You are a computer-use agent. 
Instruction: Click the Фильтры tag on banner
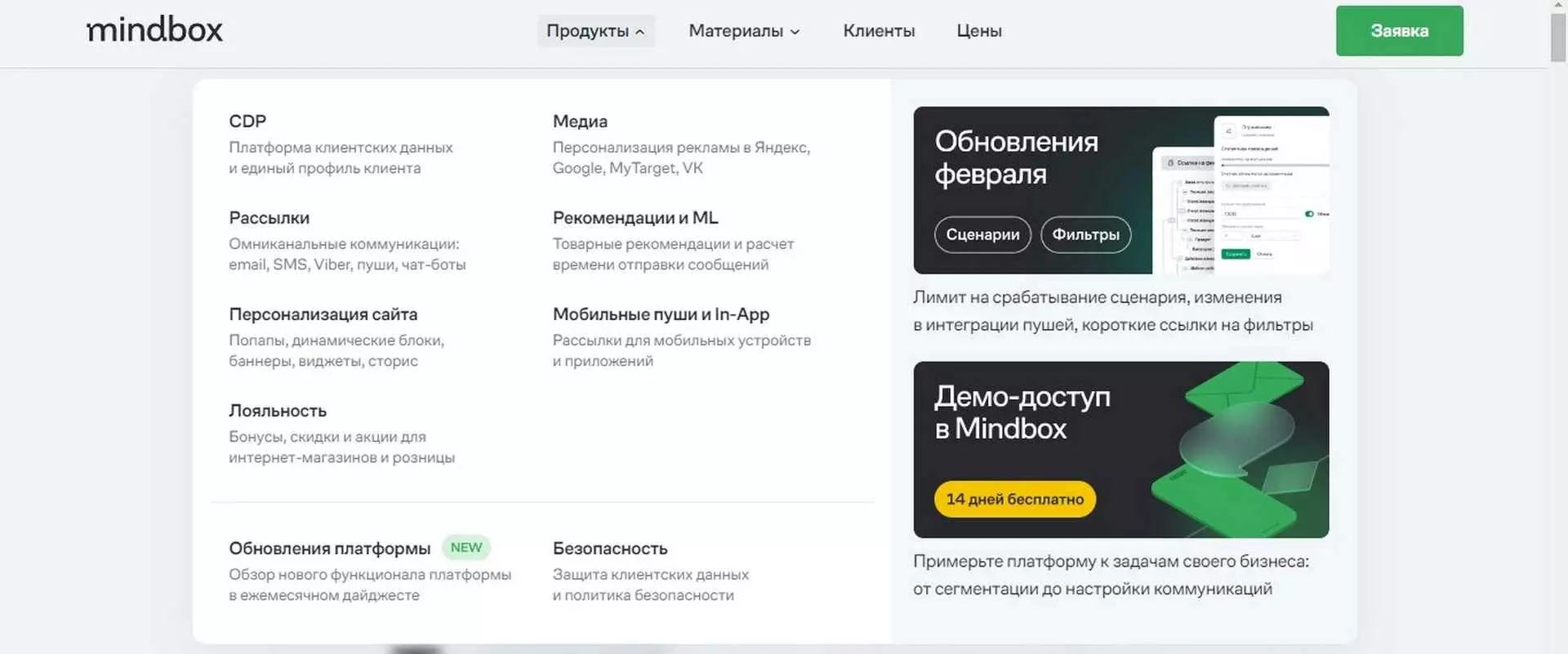pos(1085,234)
